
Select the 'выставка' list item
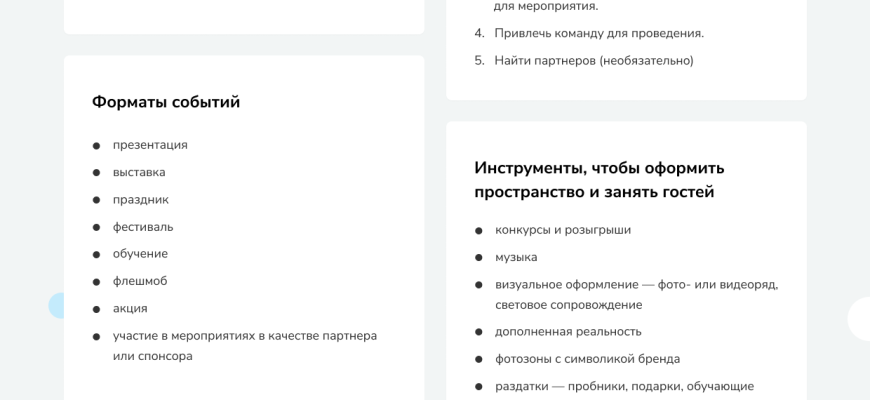(x=139, y=172)
